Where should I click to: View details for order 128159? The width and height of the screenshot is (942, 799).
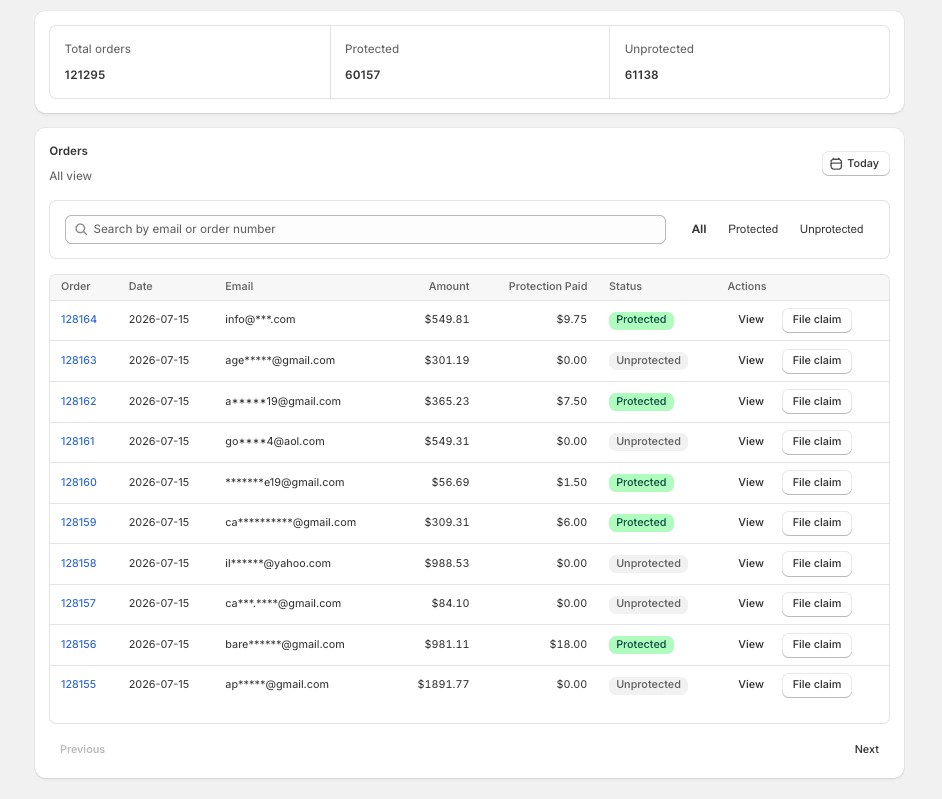click(751, 522)
